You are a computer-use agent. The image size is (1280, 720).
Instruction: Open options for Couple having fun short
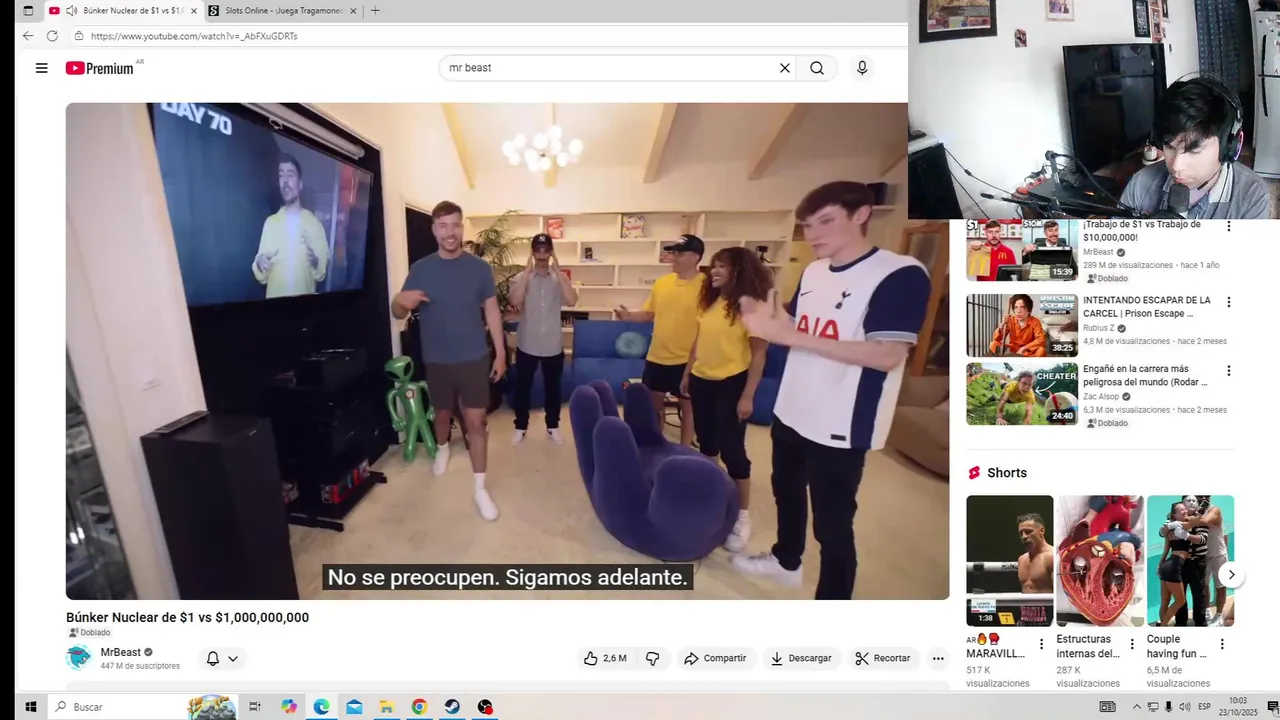(1222, 645)
